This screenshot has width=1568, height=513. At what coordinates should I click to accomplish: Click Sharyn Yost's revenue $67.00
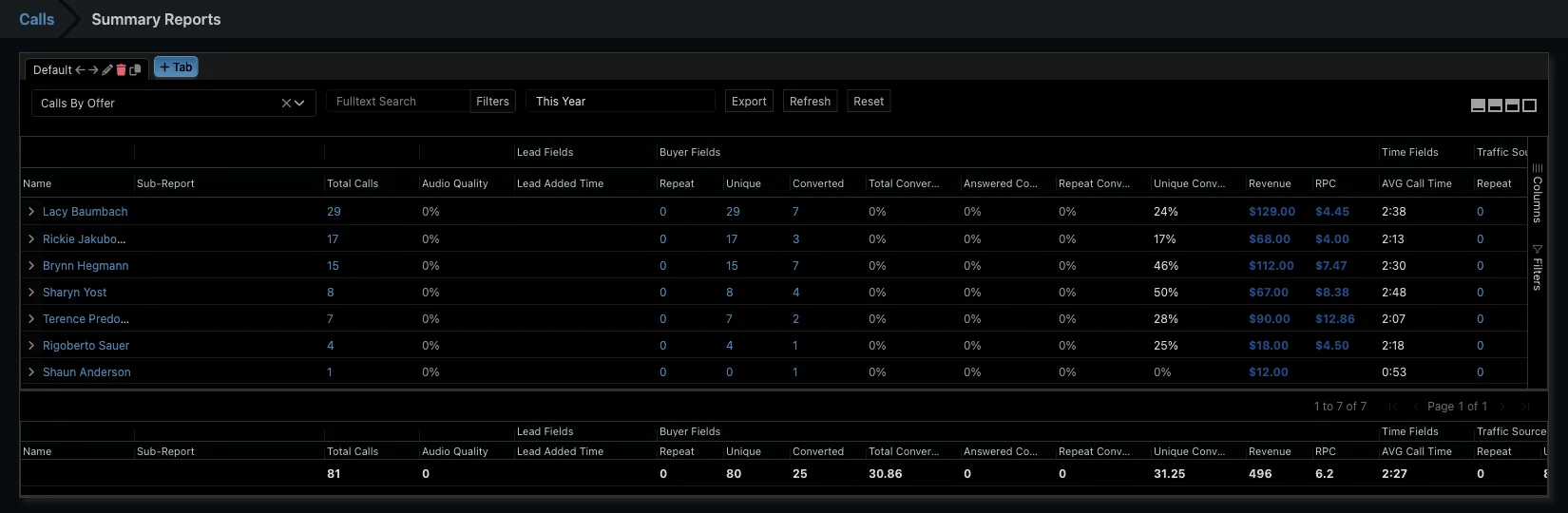pyautogui.click(x=1269, y=292)
